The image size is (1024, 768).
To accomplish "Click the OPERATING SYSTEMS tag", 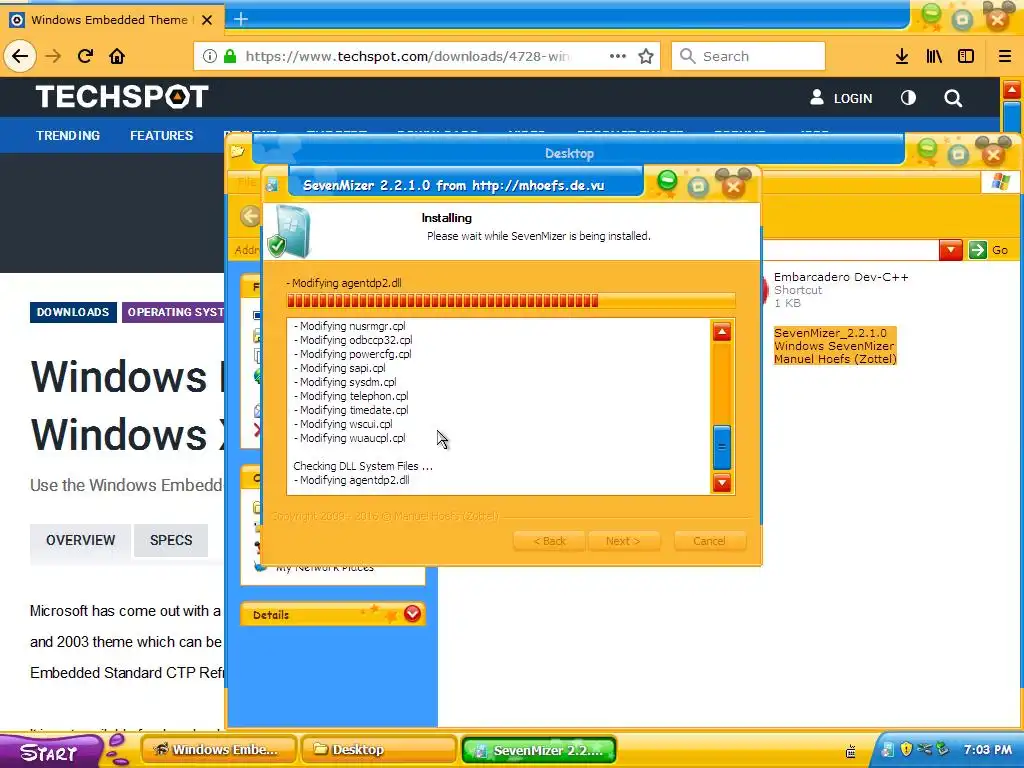I will pos(174,312).
